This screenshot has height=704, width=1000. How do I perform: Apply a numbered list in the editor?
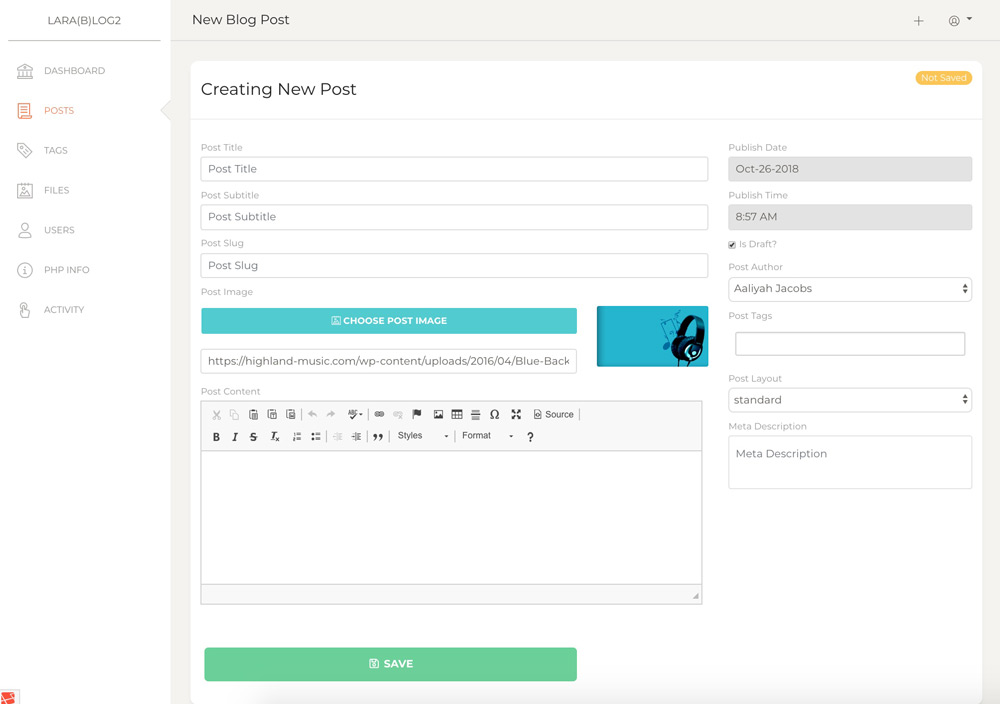pos(296,435)
